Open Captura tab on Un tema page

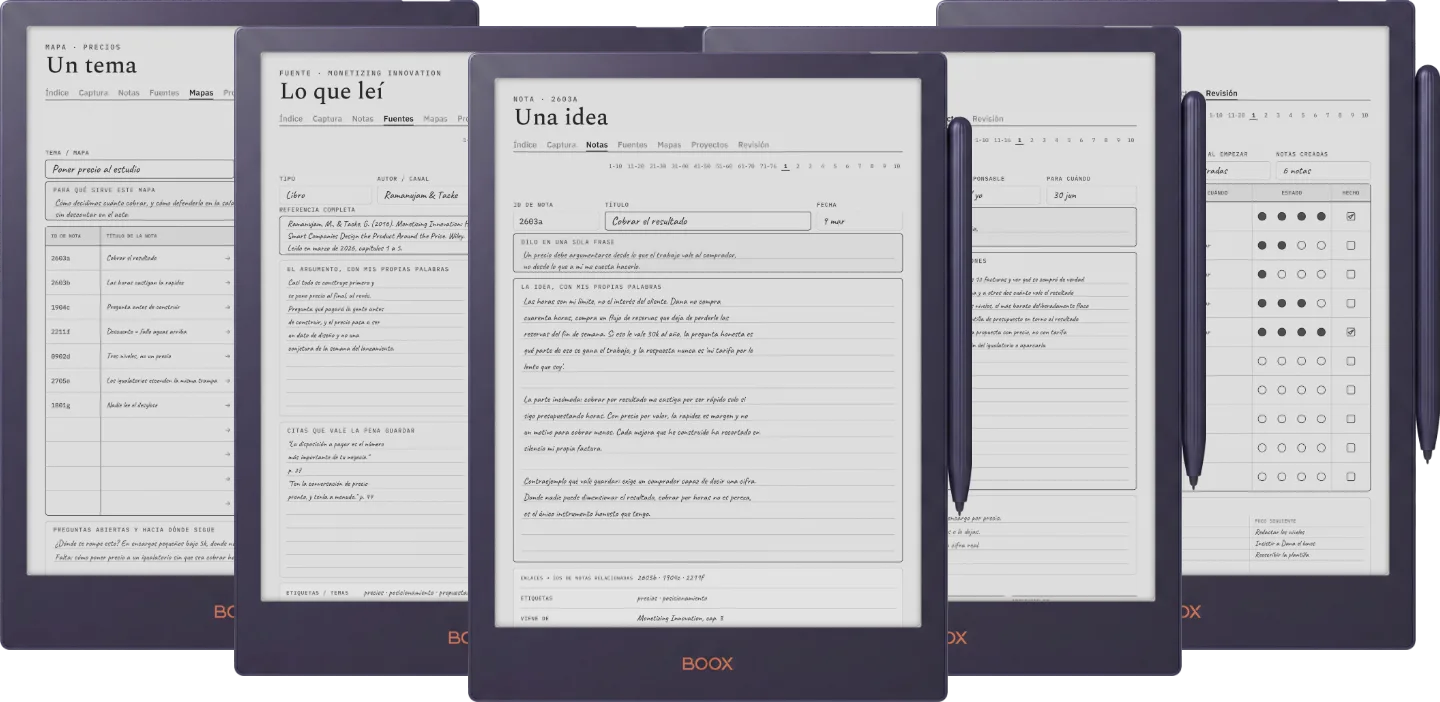tap(93, 93)
